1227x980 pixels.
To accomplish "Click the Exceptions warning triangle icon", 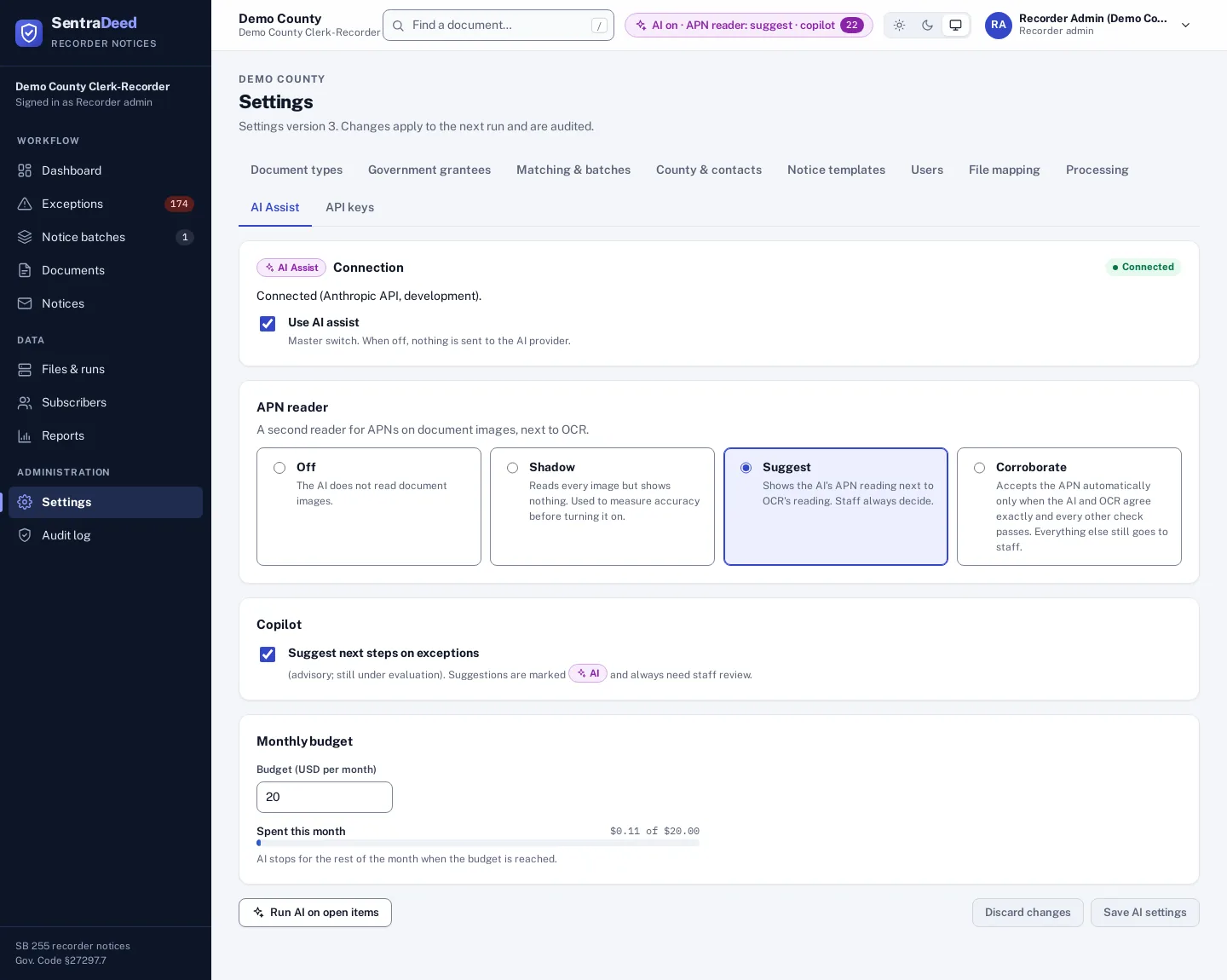I will [25, 204].
